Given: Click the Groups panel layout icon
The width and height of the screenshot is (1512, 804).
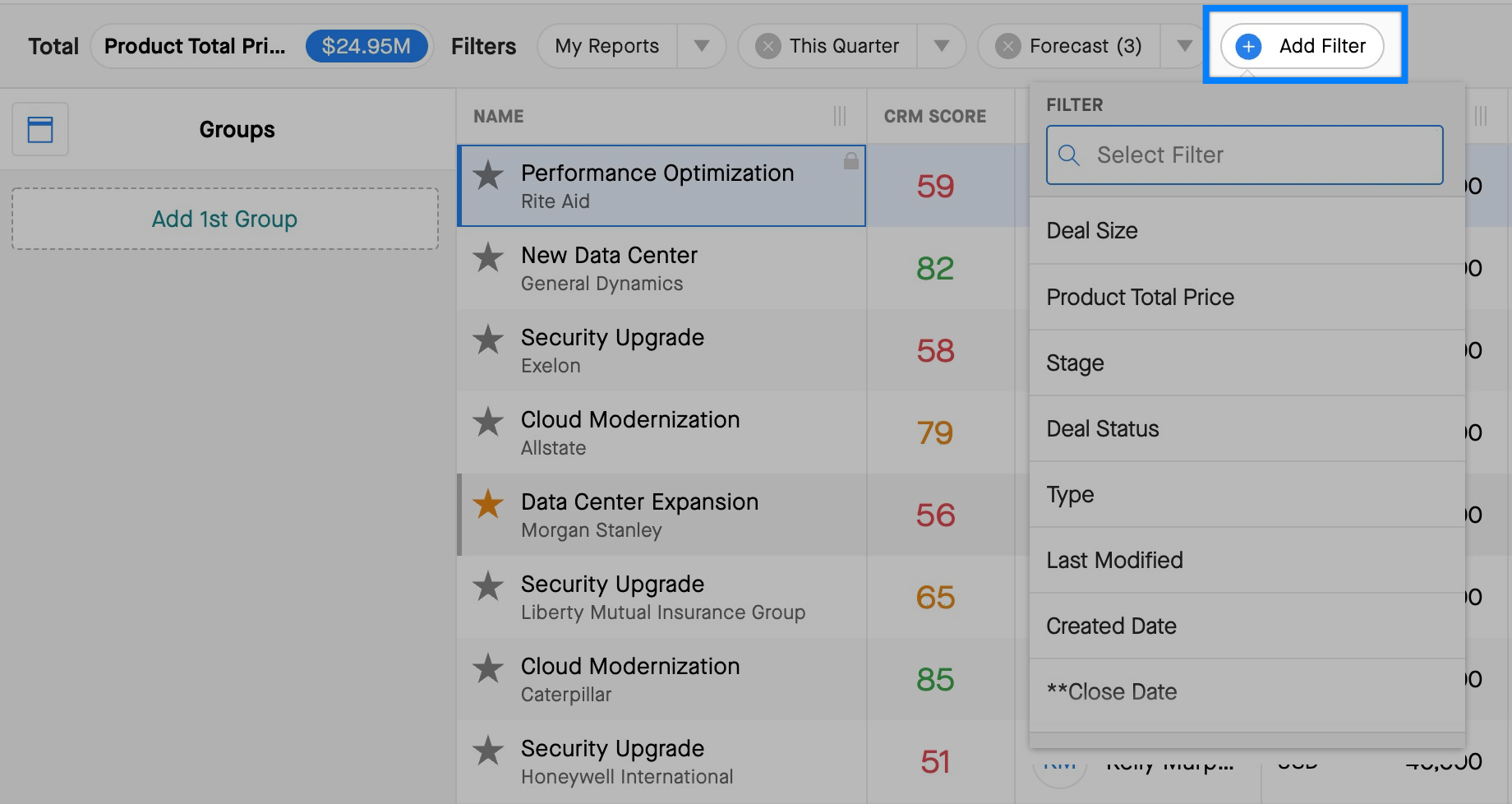Looking at the screenshot, I should pos(40,129).
